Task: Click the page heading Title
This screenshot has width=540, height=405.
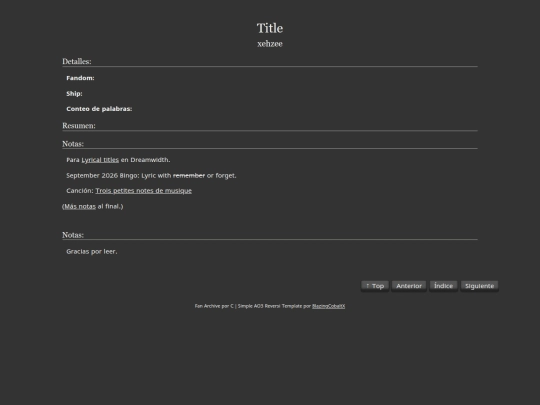Action: (x=270, y=28)
